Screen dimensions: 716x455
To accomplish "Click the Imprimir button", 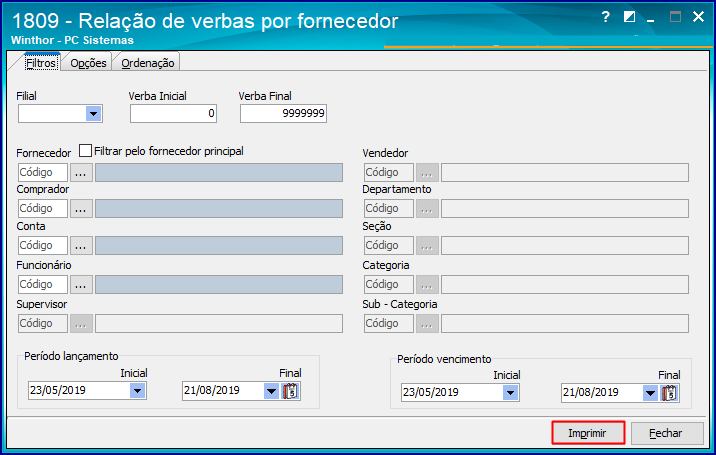I will (588, 433).
